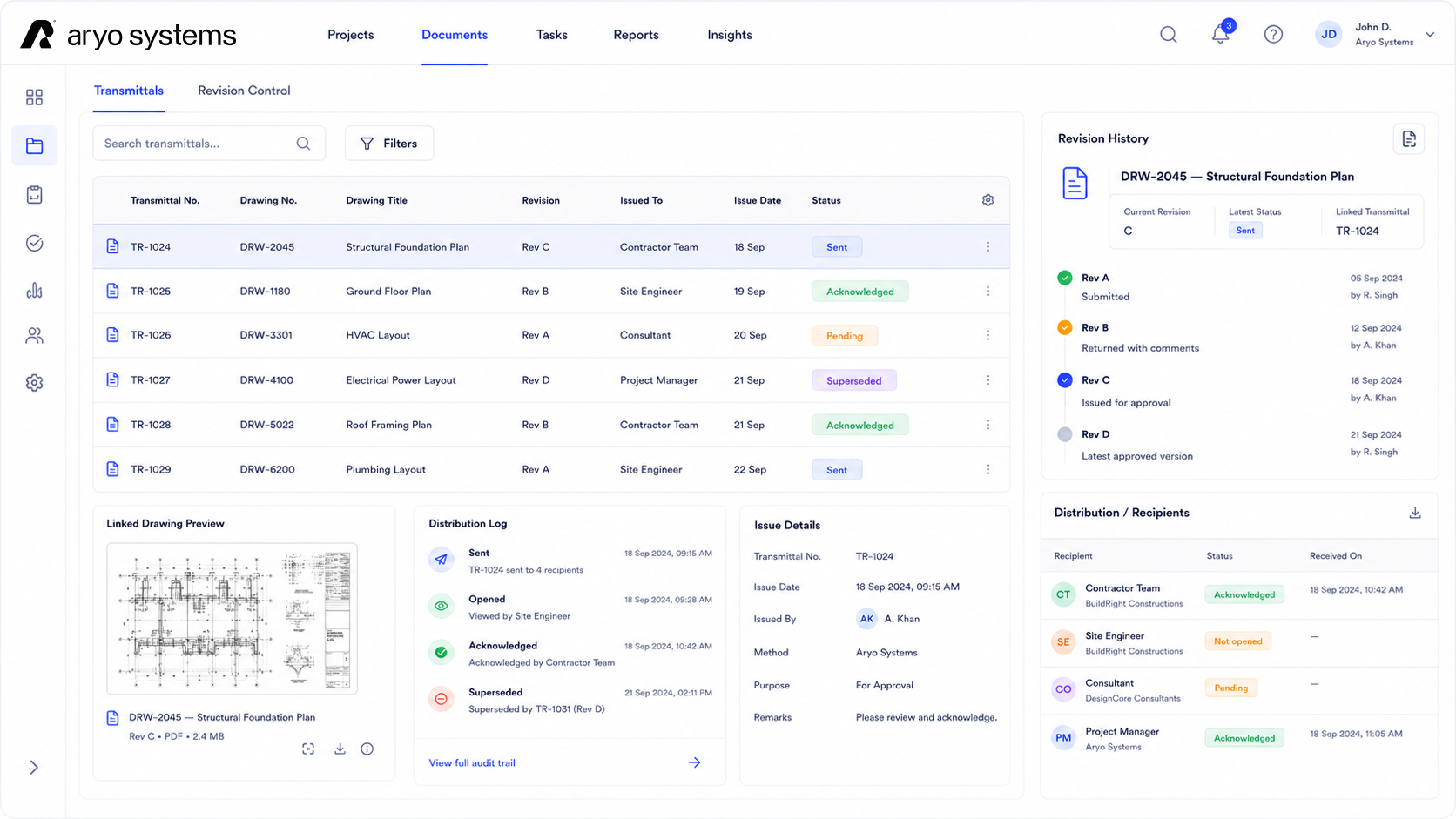Show info for the linked drawing
Screen dimensions: 1456x819
(x=367, y=749)
